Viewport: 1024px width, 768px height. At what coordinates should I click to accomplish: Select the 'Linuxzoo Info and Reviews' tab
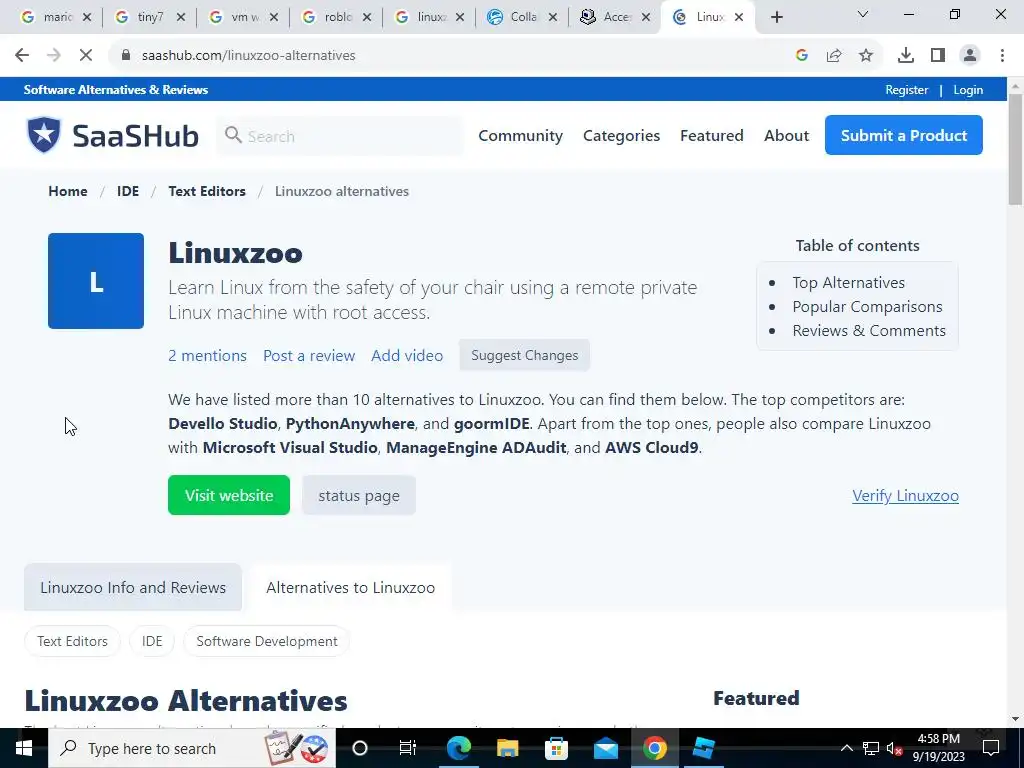(133, 588)
